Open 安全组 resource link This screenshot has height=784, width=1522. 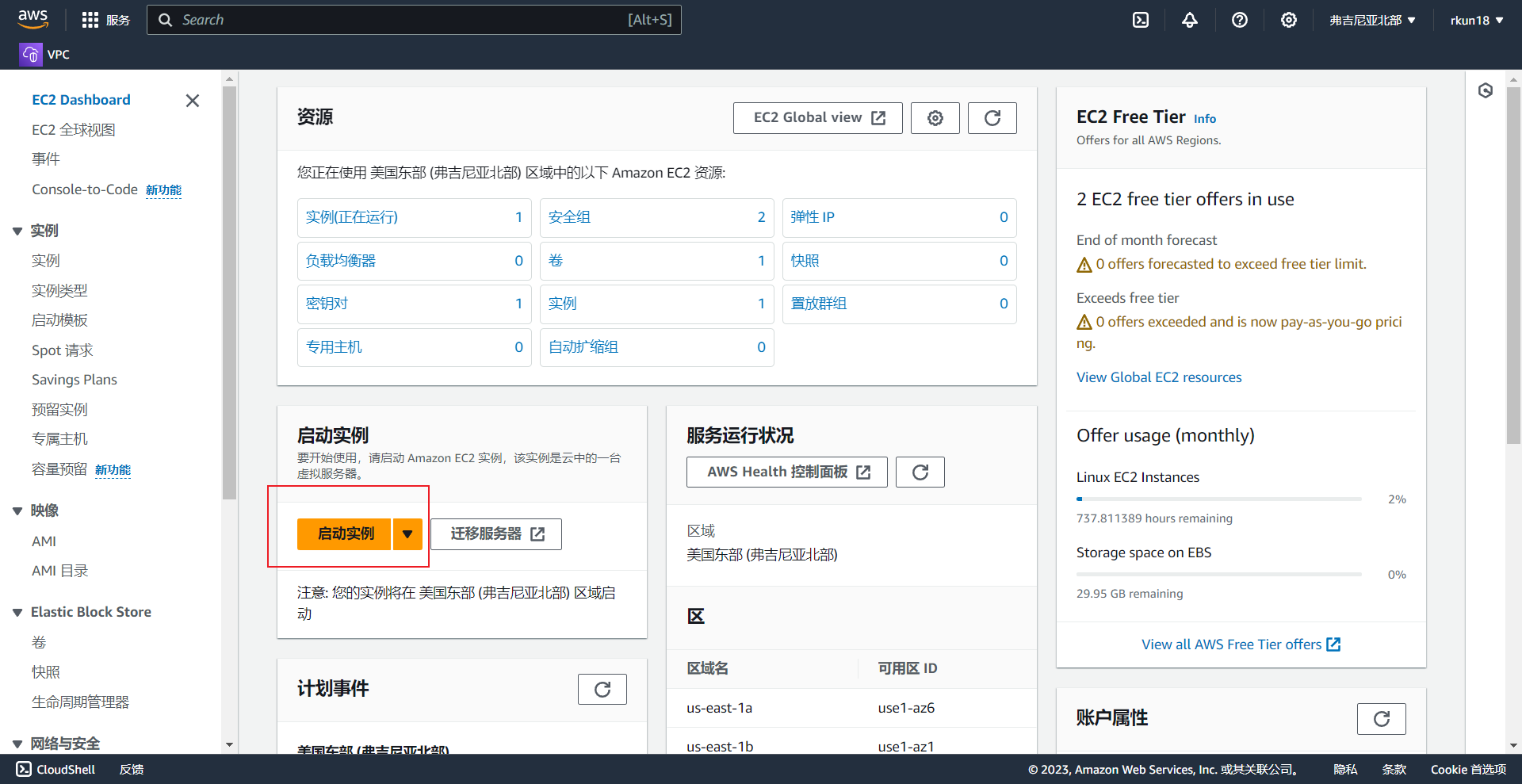569,217
